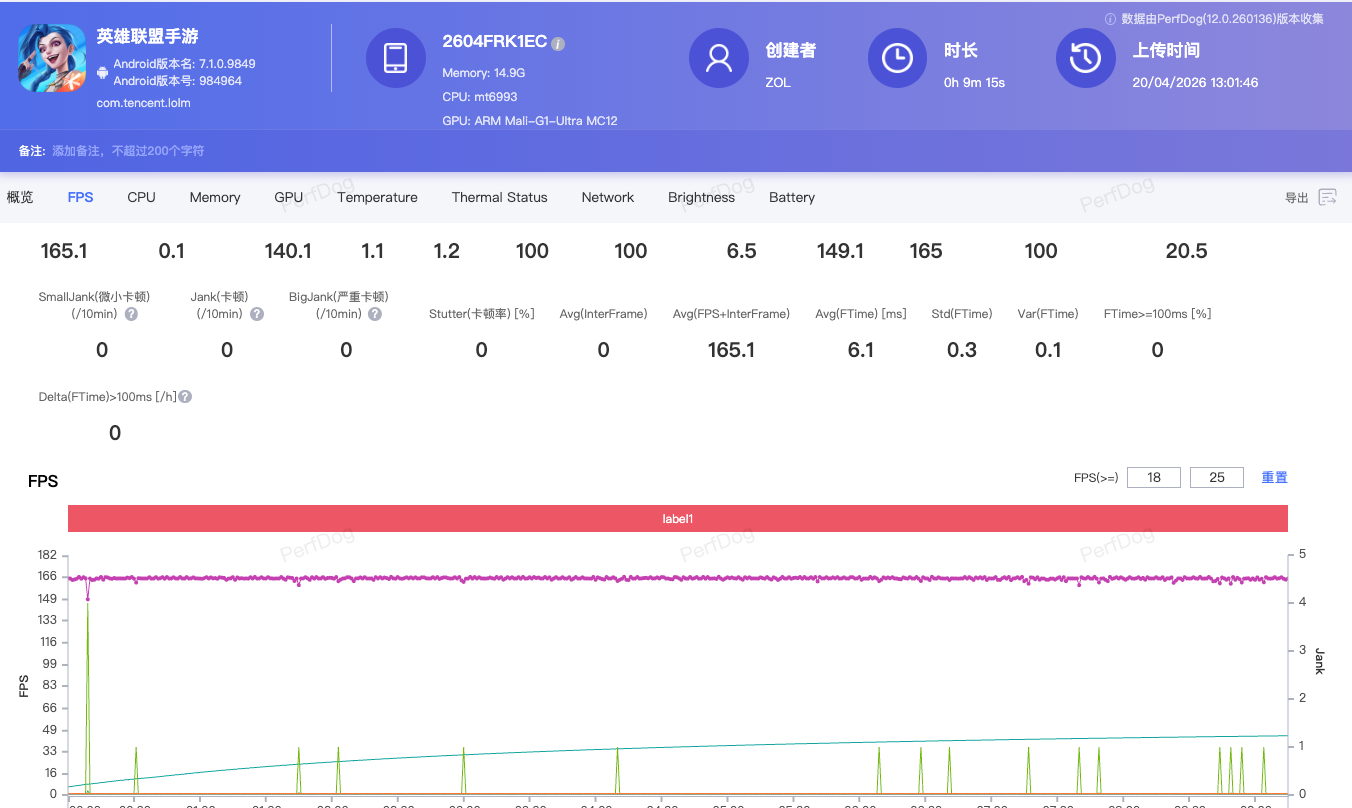Open the Jank help question-mark icon
Screen dimensions: 1352x808
tap(256, 314)
